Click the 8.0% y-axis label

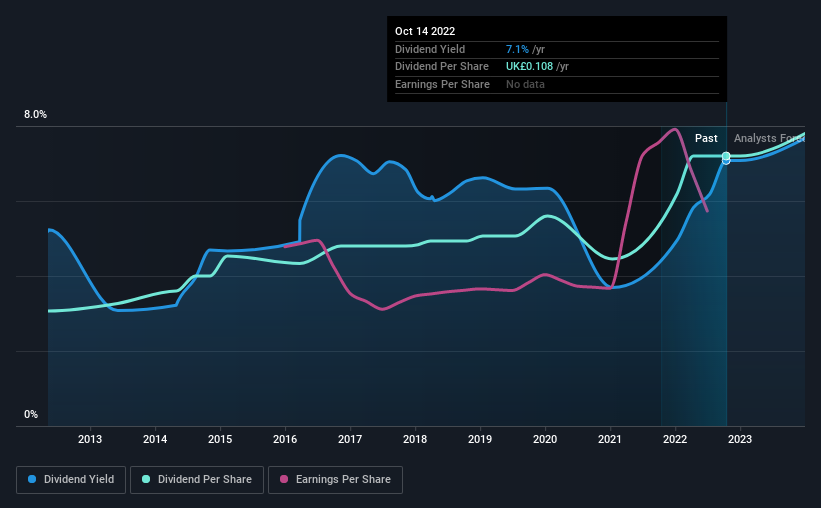pyautogui.click(x=35, y=115)
